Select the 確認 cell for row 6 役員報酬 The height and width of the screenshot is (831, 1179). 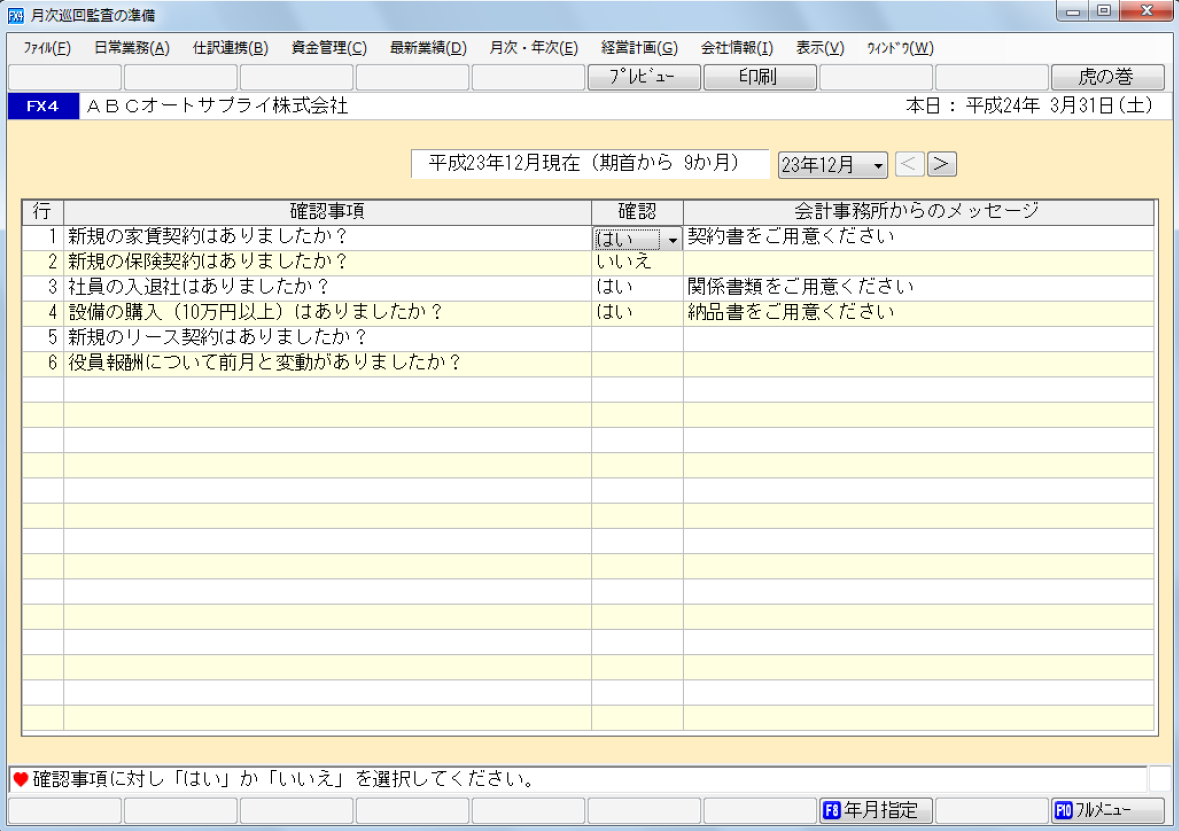point(637,363)
